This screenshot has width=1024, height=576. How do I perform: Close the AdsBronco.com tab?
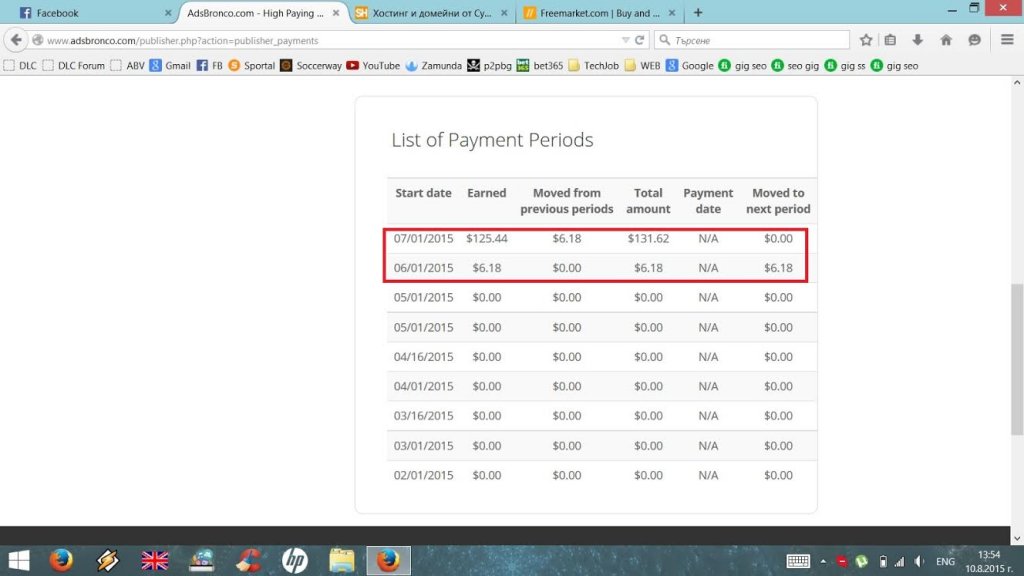[x=336, y=13]
